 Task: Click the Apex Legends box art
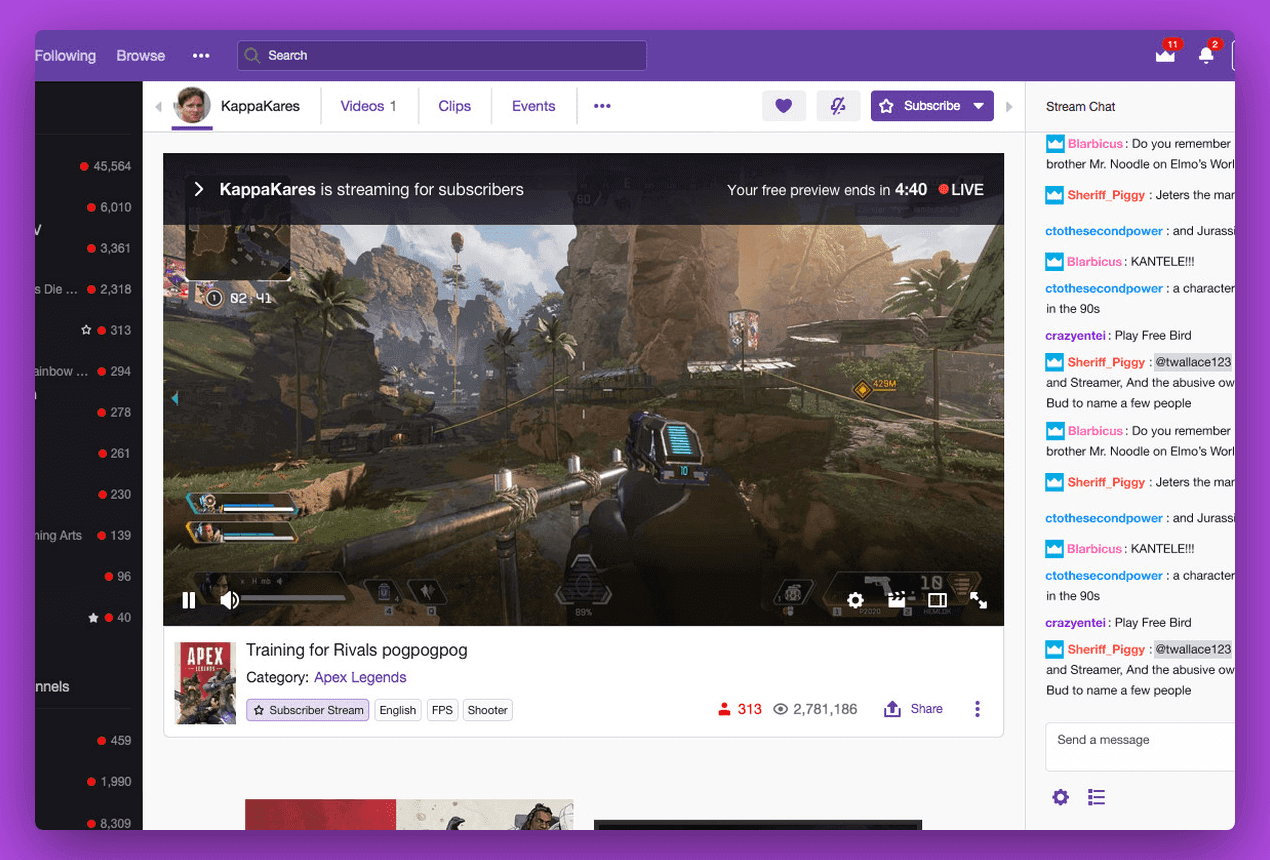[x=206, y=683]
